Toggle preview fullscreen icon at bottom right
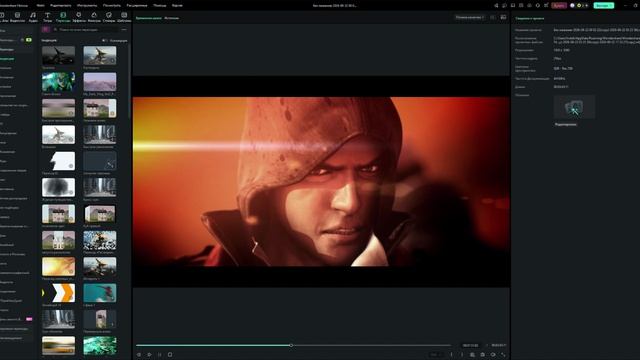This screenshot has height=360, width=640. [503, 355]
